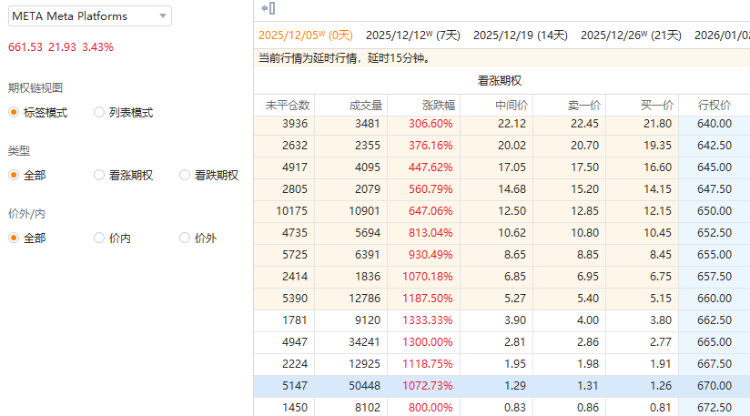750x416 pixels.
Task: Click the 1333.33% change value
Action: (428, 320)
